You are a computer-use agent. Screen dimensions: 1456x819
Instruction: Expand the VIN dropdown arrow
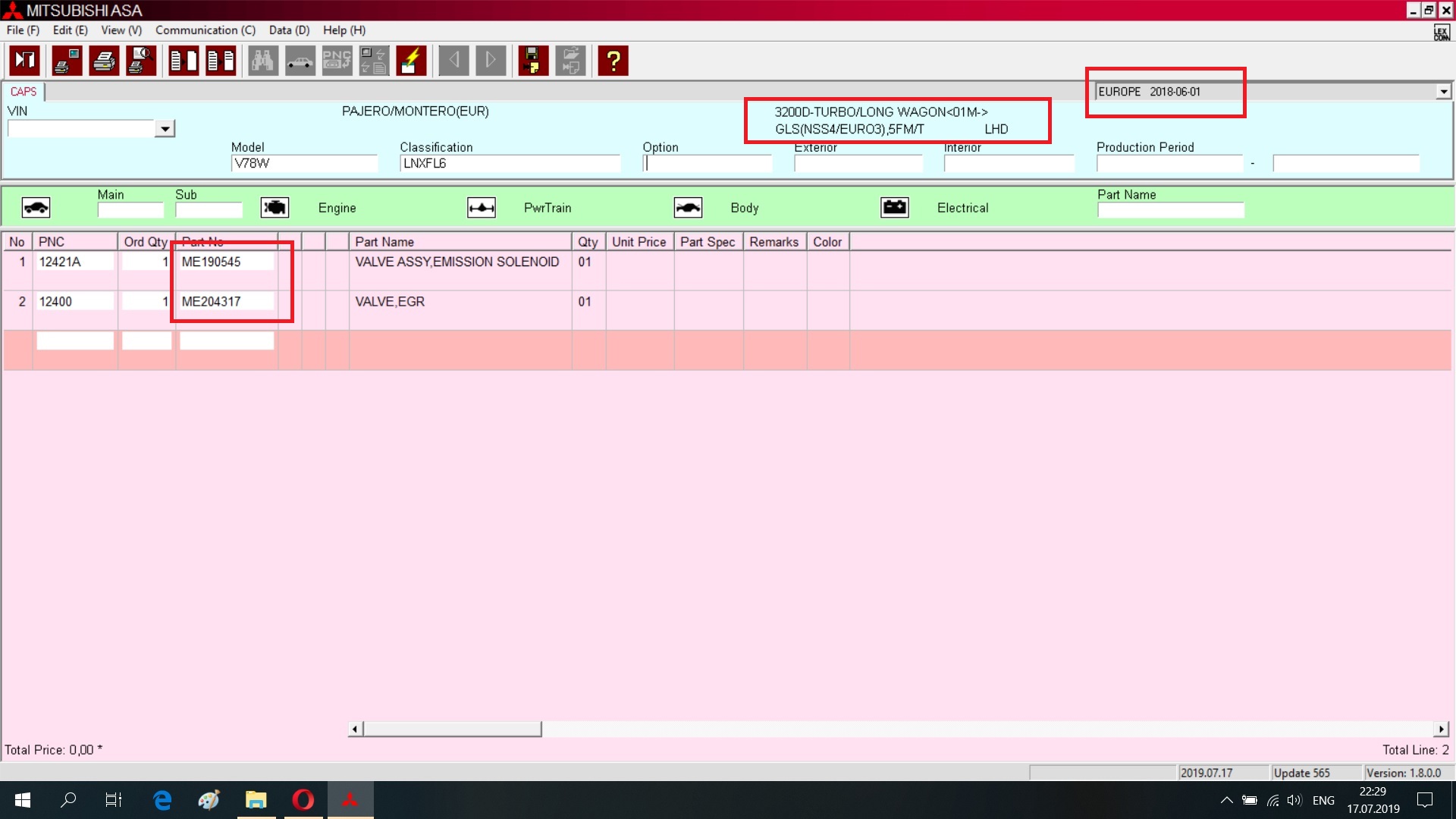click(165, 129)
